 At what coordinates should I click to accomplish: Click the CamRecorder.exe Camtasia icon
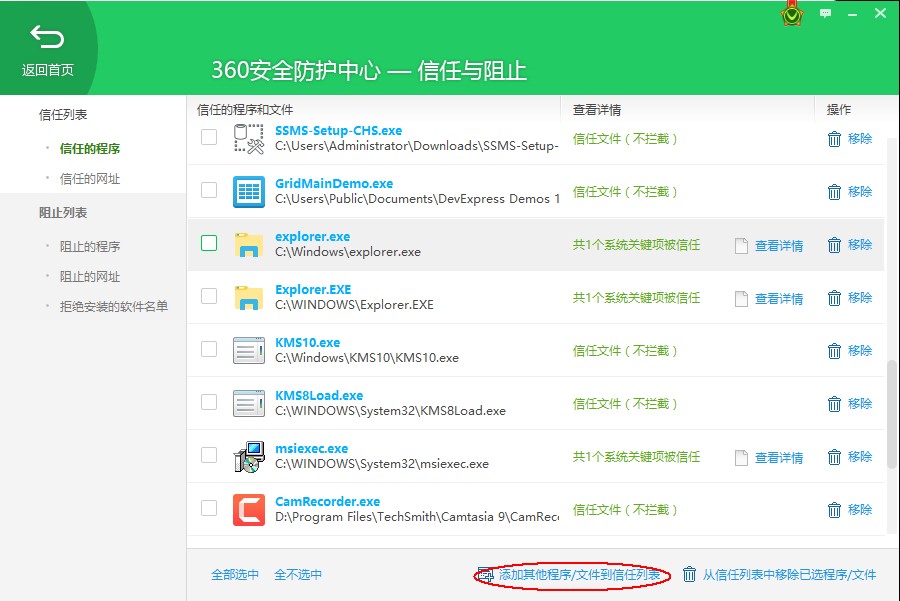249,510
